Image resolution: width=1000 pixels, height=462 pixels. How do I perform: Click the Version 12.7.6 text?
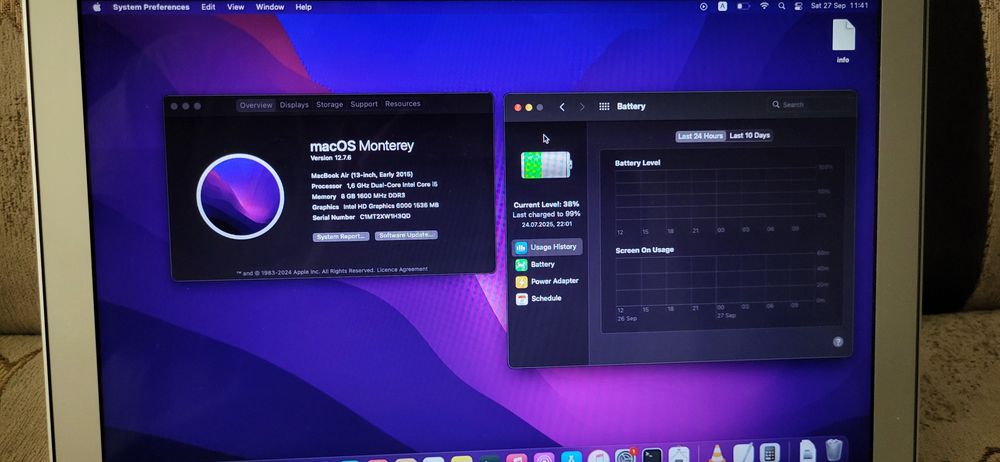click(x=331, y=158)
